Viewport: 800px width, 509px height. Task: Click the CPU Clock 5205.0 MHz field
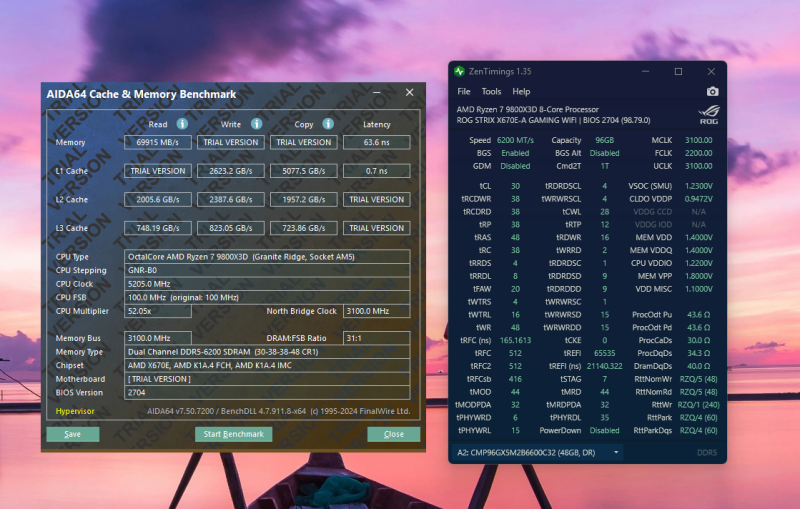(x=267, y=284)
